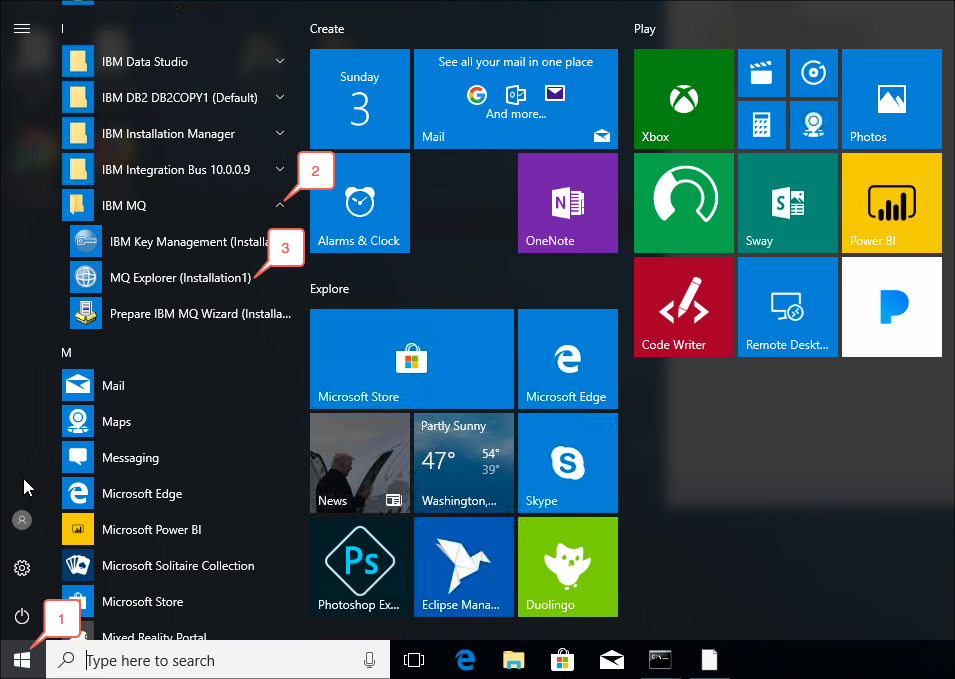Open the Code Writer tile

coord(683,307)
